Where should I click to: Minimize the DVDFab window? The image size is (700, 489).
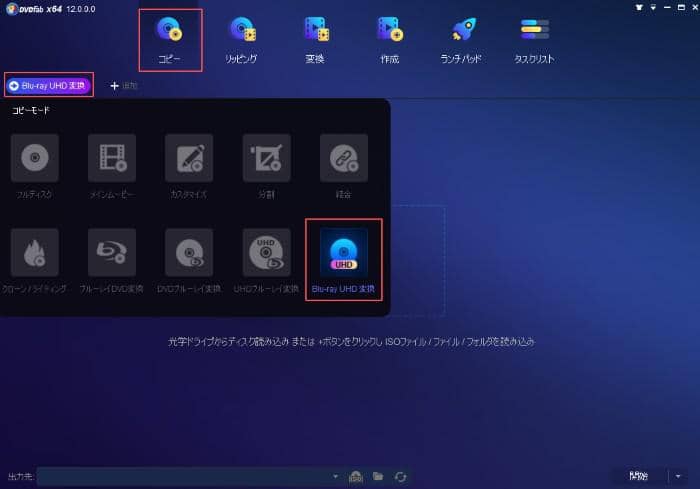pos(667,8)
